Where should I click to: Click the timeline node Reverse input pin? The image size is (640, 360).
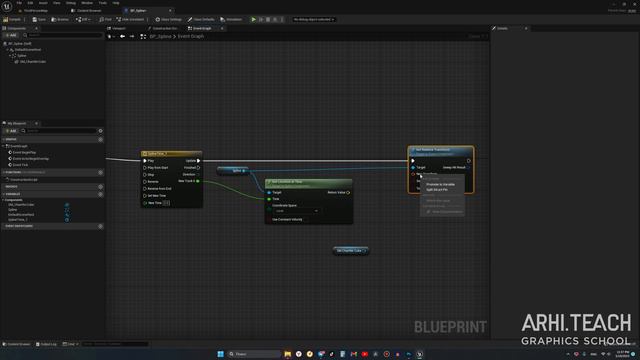[x=145, y=182]
